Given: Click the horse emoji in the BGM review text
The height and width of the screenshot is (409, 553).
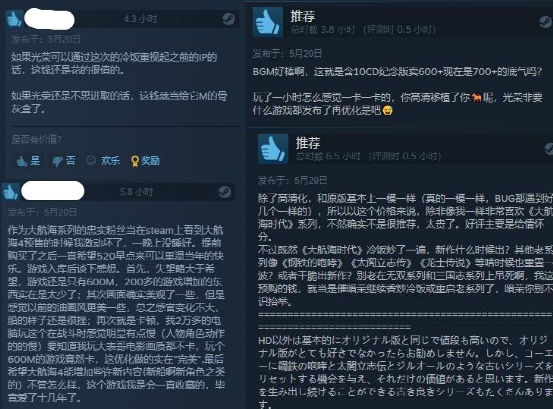Looking at the screenshot, I should [476, 97].
